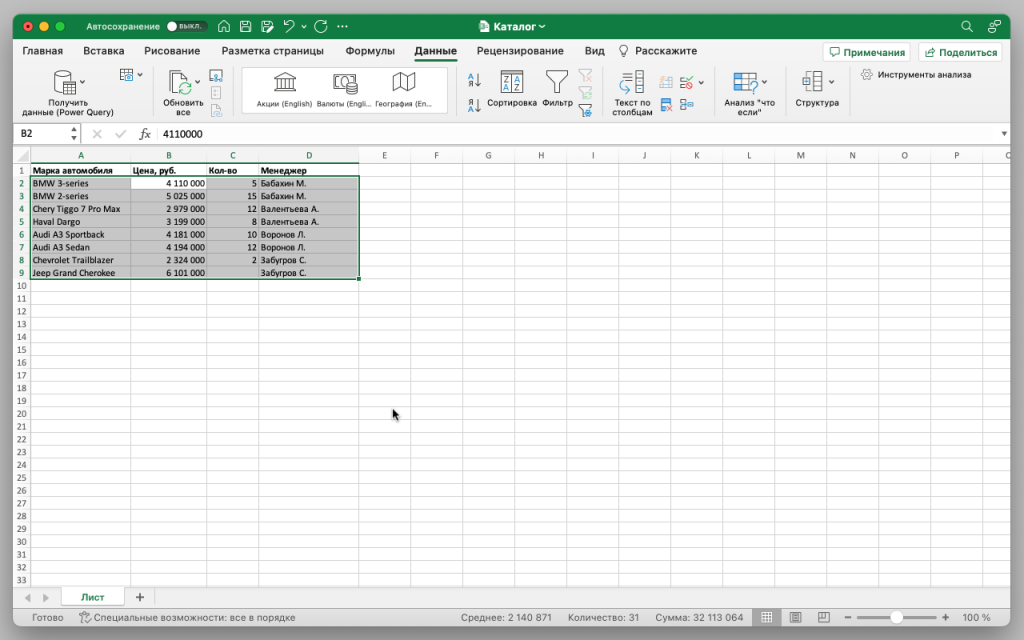Viewport: 1024px width, 640px height.
Task: Open the Undo history dropdown arrow
Action: [304, 27]
